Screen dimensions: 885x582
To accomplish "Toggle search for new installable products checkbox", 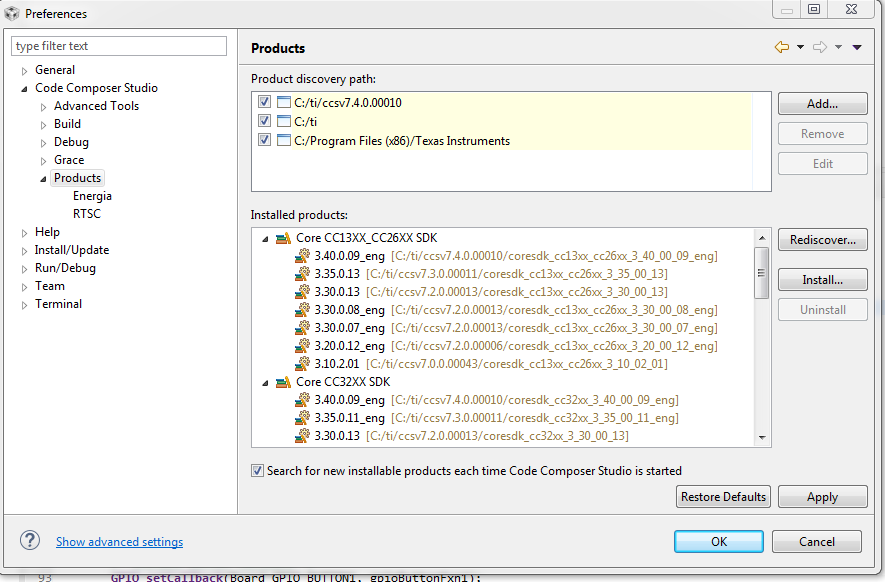I will (x=257, y=471).
